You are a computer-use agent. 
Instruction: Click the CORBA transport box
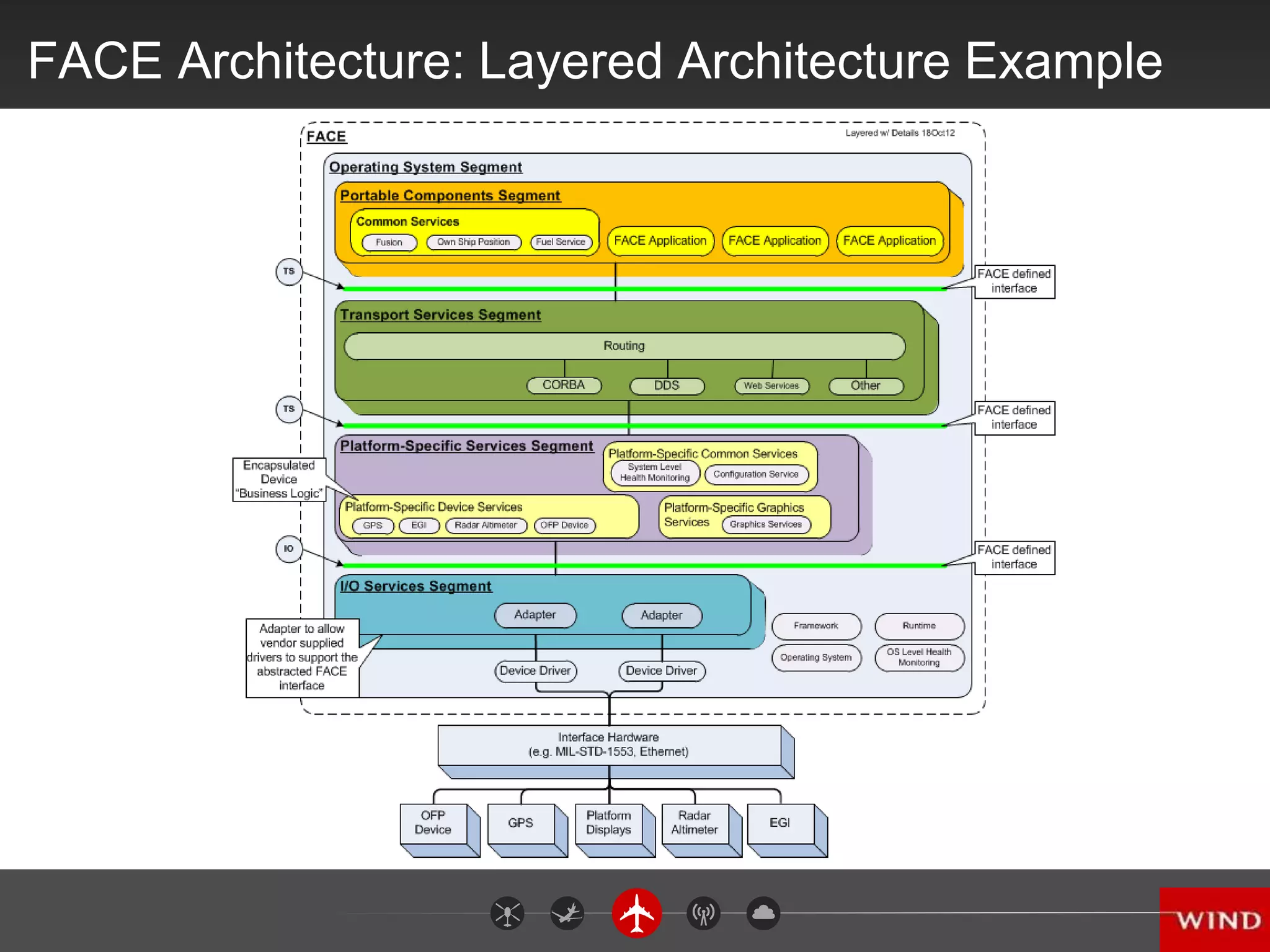coord(564,385)
